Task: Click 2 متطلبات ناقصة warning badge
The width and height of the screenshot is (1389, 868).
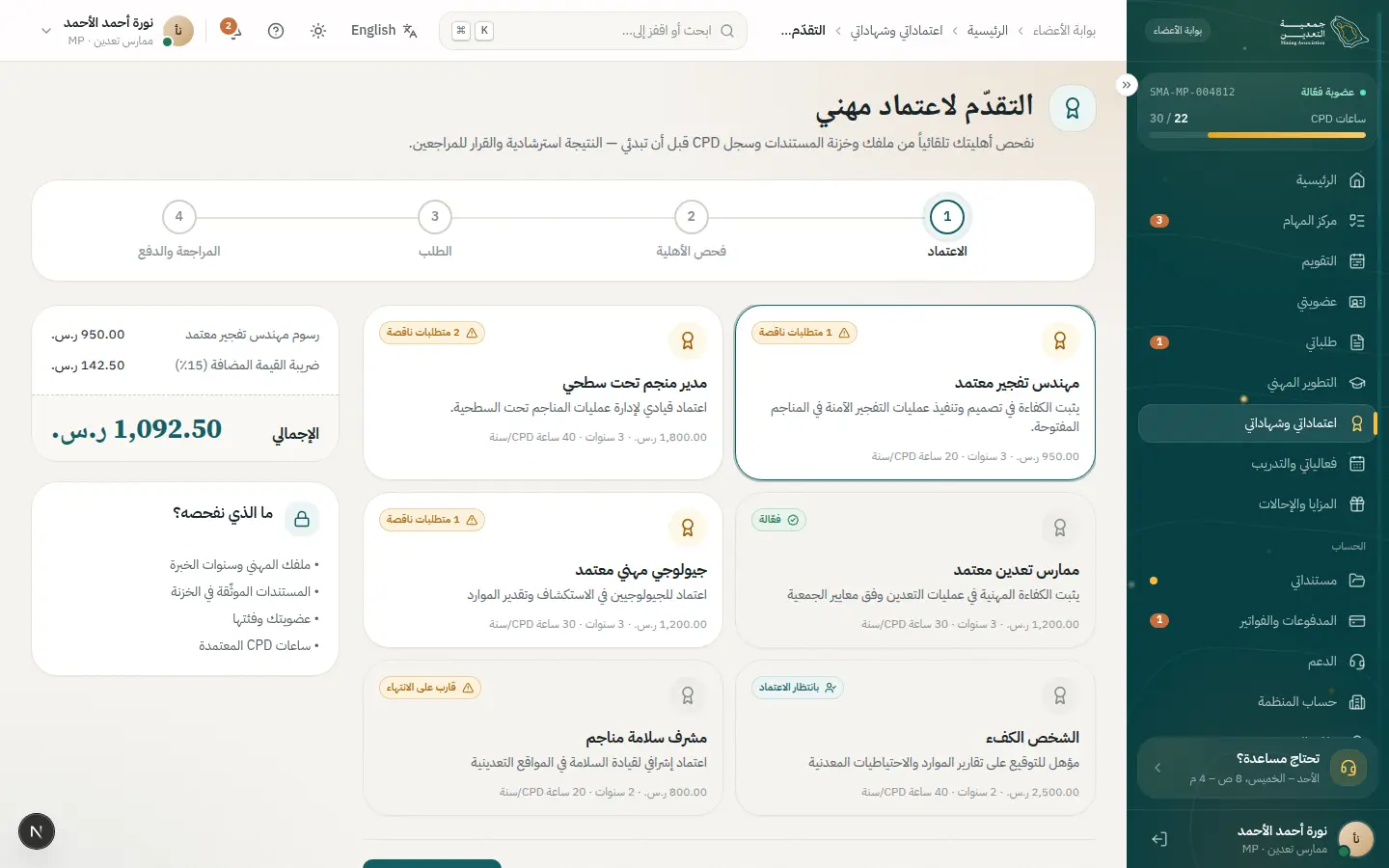Action: [x=432, y=333]
